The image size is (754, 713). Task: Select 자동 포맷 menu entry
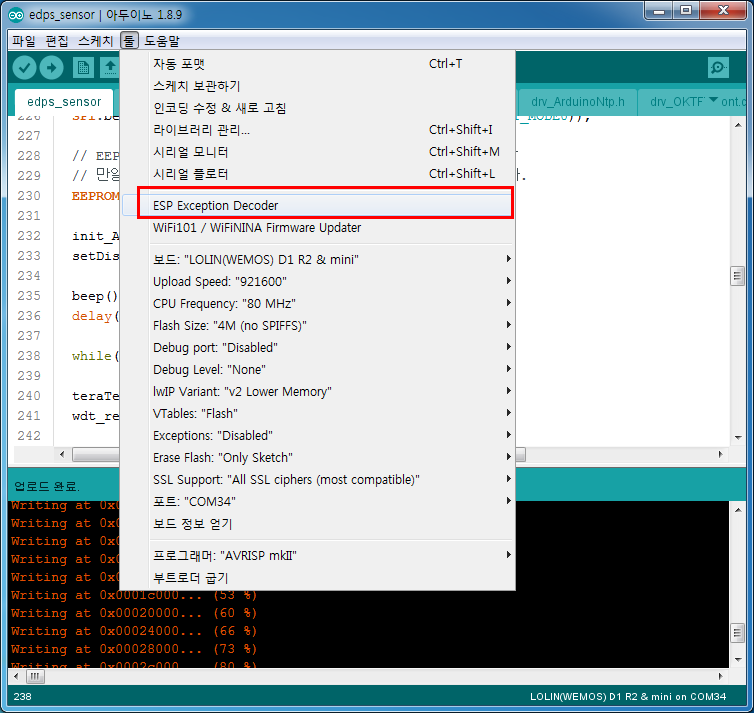pyautogui.click(x=318, y=63)
